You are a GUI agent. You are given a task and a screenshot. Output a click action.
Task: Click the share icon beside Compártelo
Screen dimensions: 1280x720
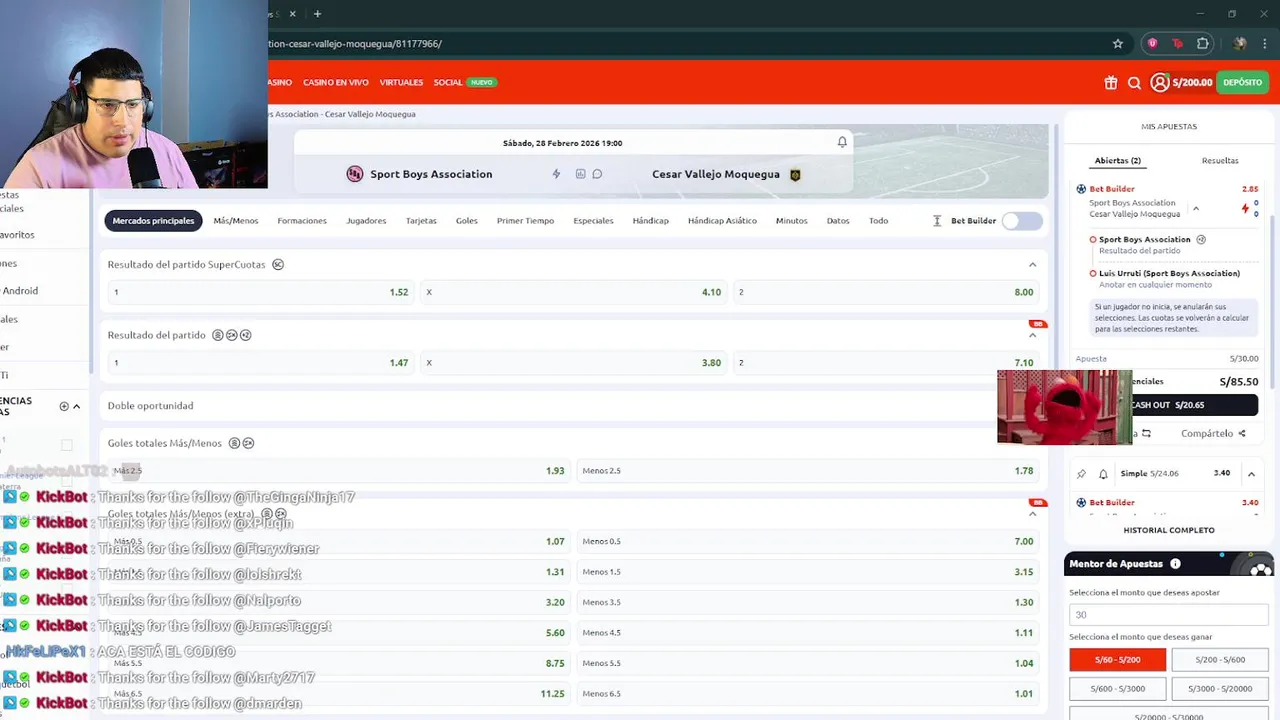click(1242, 433)
